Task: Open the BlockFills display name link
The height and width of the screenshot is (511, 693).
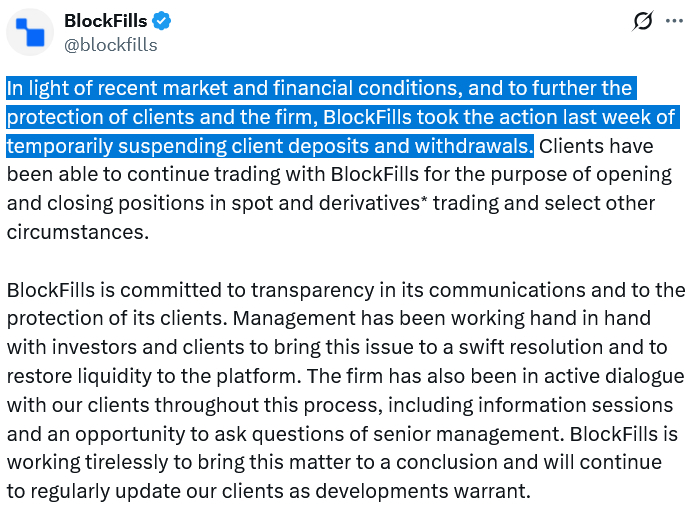Action: 104,20
